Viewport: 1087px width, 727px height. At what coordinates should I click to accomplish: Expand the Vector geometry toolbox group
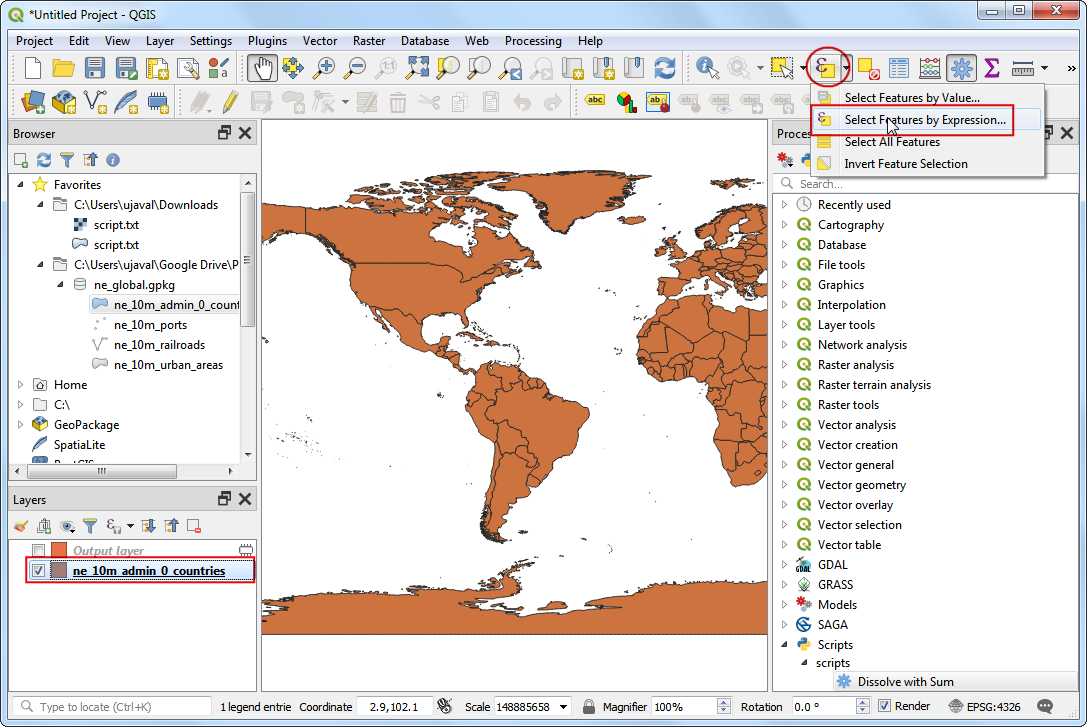785,485
